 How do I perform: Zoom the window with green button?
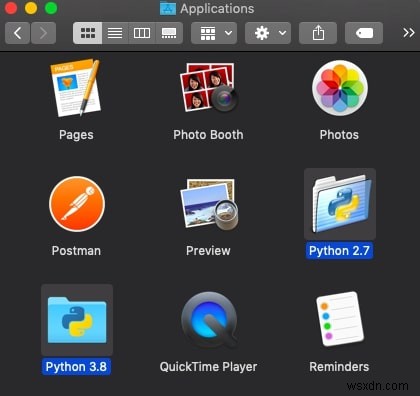point(51,8)
